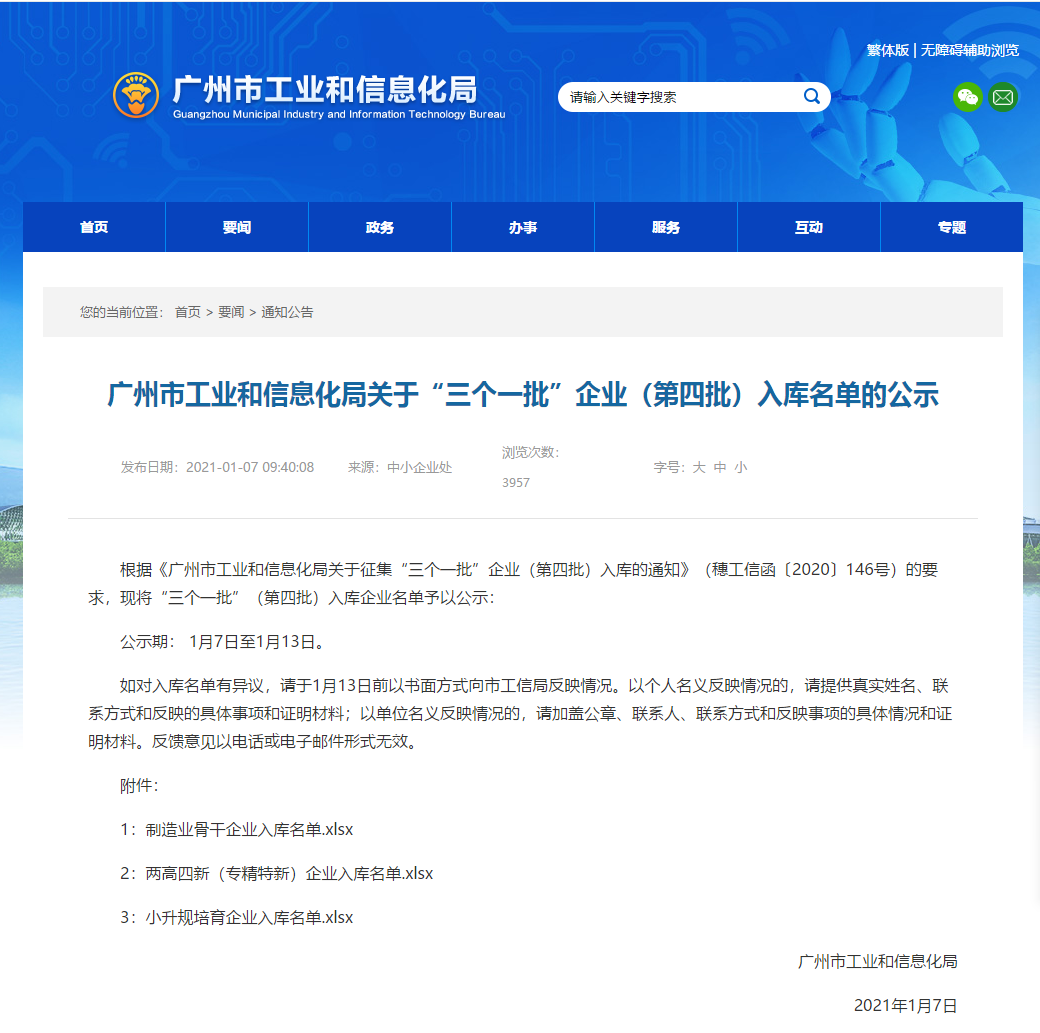
Task: Click the green email envelope icon
Action: point(1003,97)
